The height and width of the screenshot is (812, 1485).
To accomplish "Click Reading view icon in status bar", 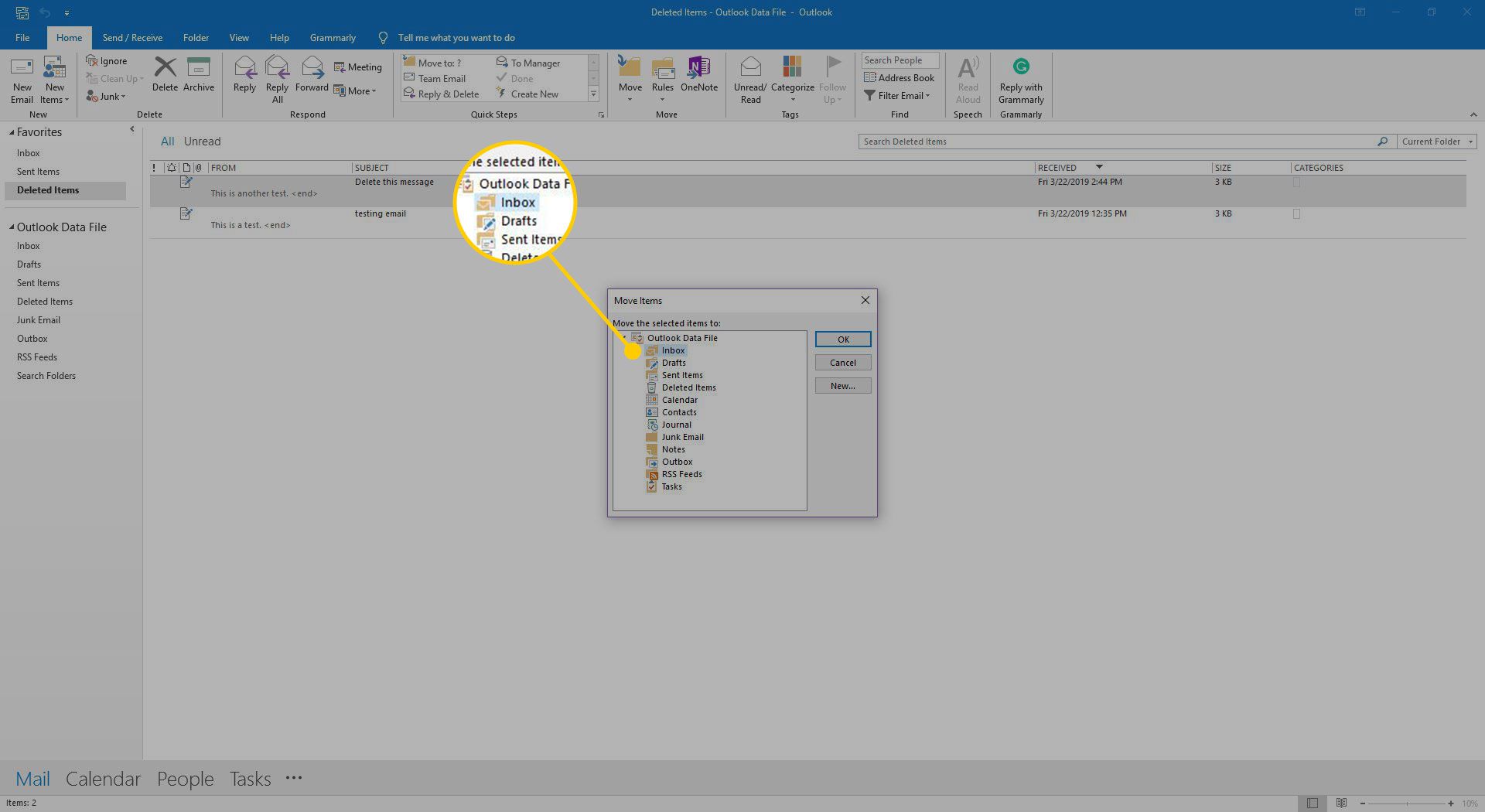I will pos(1341,803).
